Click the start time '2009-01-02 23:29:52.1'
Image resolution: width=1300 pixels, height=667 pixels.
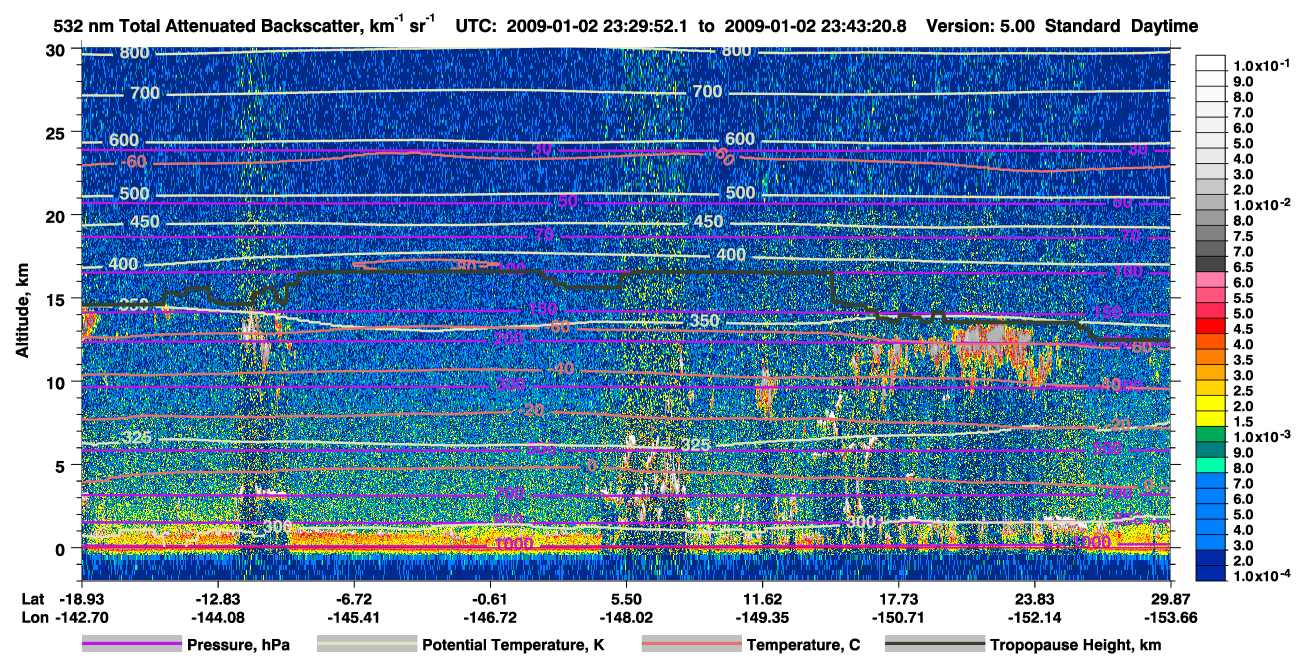597,26
